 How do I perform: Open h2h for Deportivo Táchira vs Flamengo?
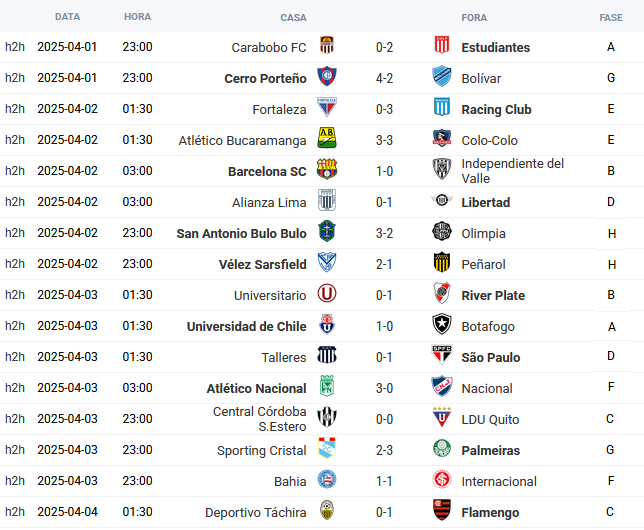click(x=15, y=512)
